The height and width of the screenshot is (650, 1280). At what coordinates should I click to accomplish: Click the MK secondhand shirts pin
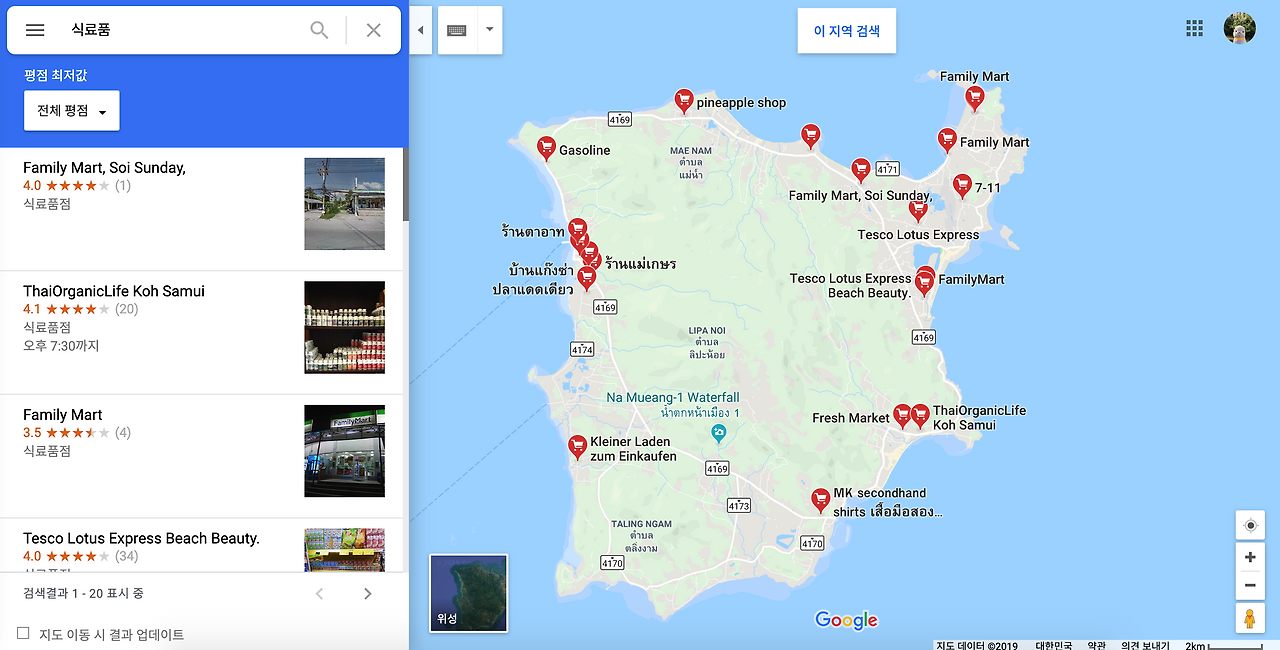(820, 500)
